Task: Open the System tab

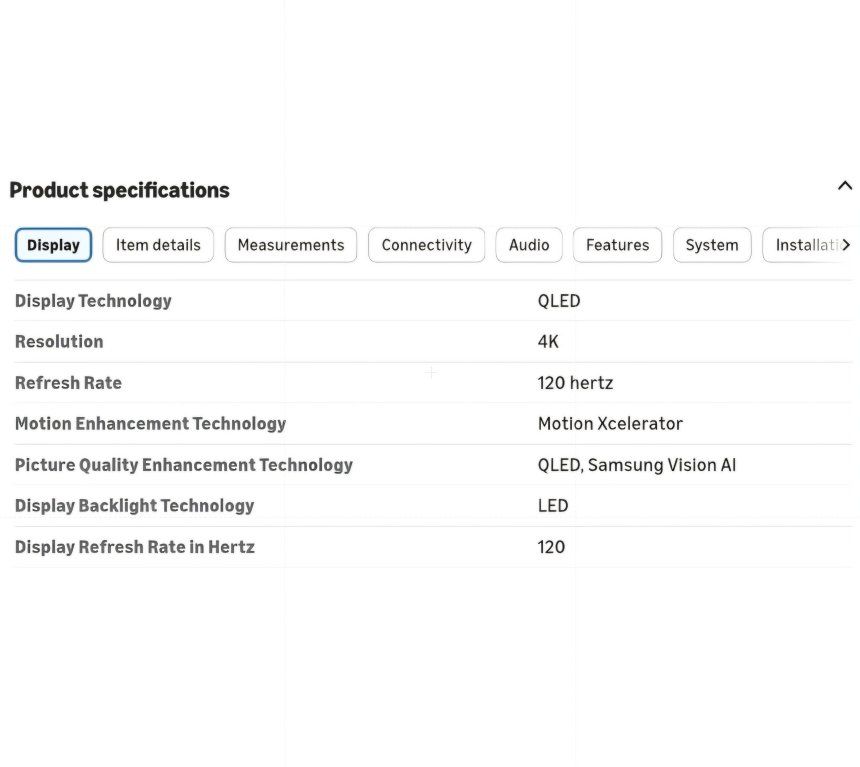Action: [712, 245]
